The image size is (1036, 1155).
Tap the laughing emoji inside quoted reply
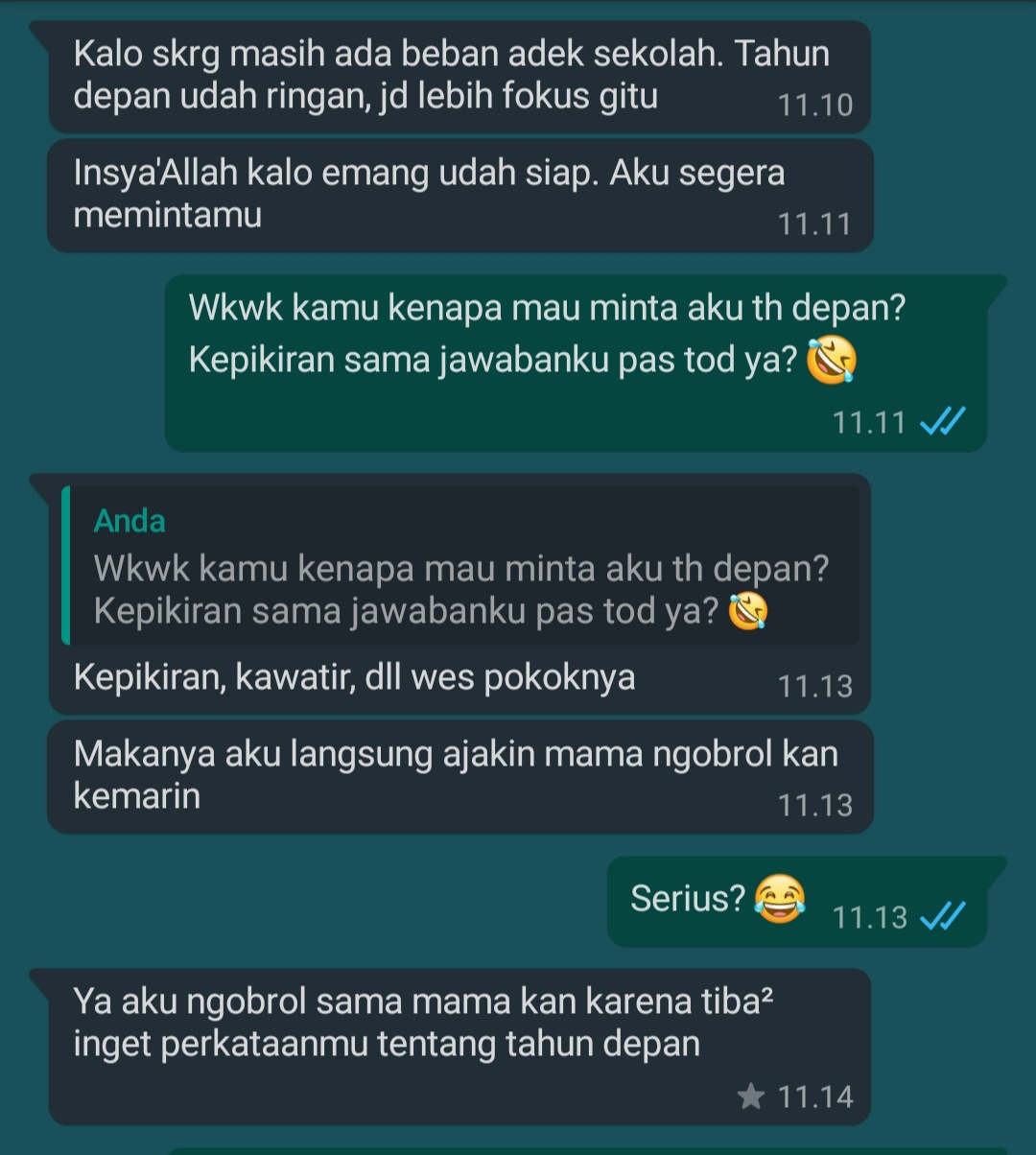coord(747,611)
